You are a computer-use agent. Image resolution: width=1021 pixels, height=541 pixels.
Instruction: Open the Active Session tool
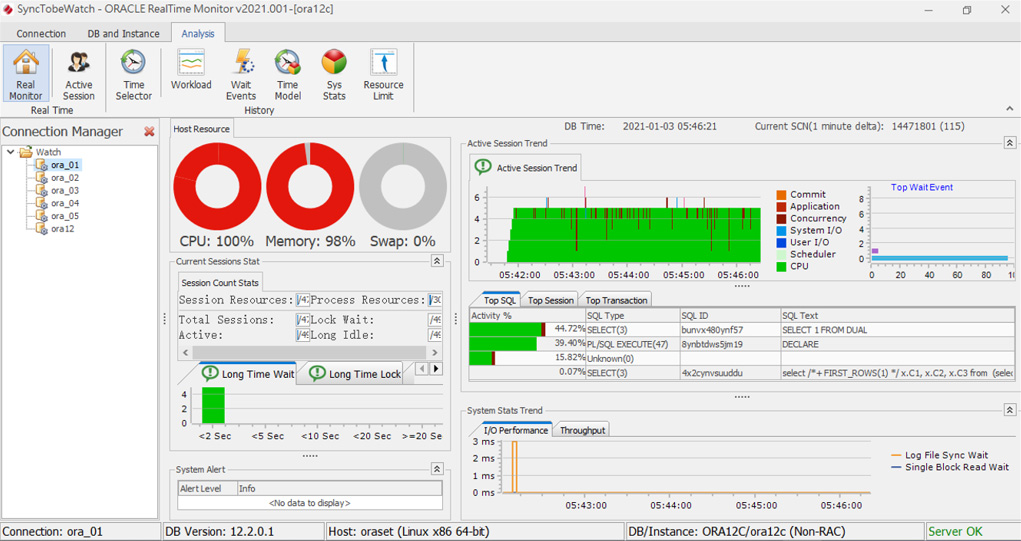coord(79,74)
